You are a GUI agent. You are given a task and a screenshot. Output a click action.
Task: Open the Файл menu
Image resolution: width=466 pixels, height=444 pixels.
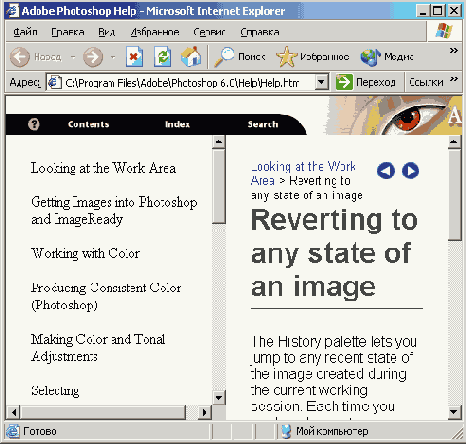point(25,32)
